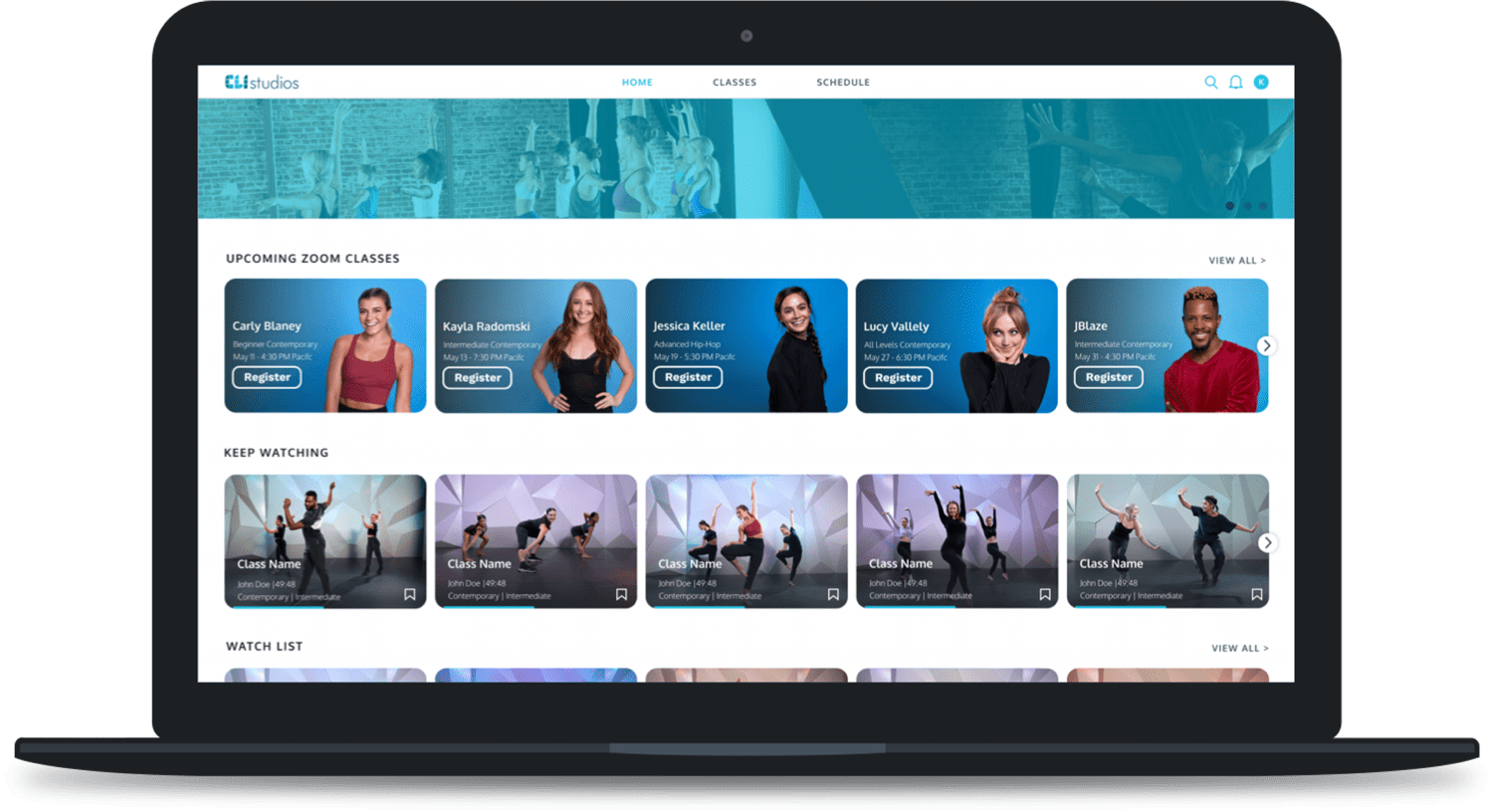Viewport: 1493px width, 812px height.
Task: View all Watch List classes
Action: [1239, 649]
